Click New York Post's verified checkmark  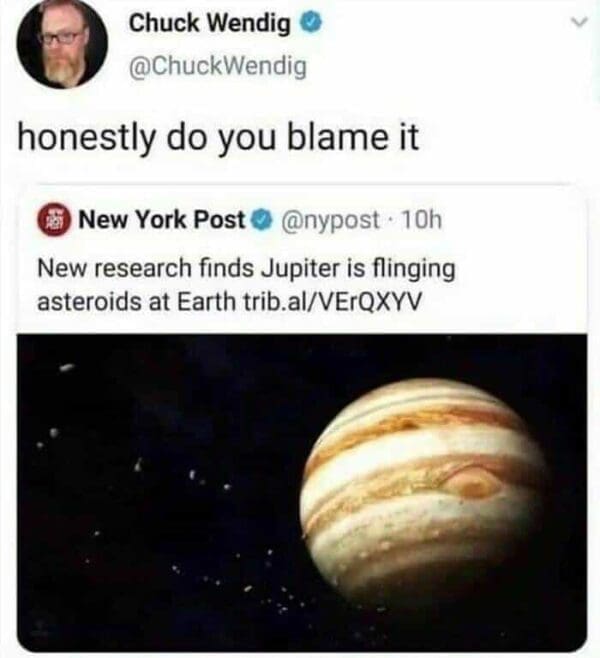pos(263,220)
